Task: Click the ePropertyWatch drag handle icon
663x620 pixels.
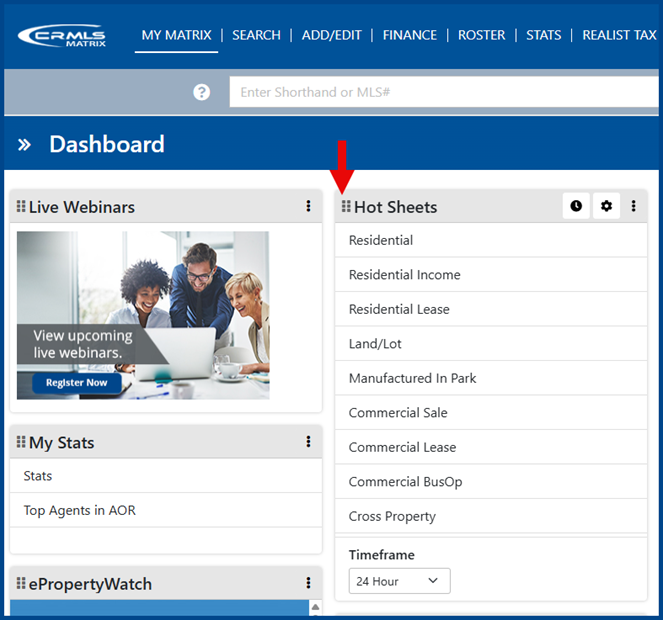Action: [x=21, y=583]
